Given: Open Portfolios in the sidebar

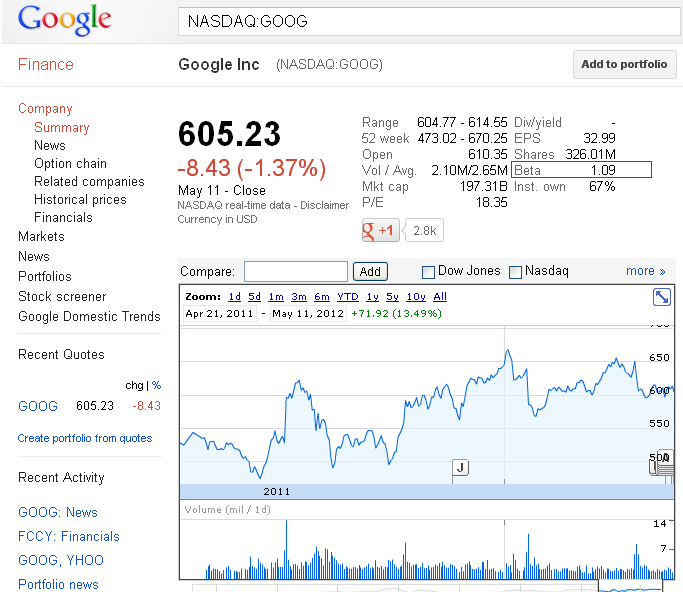Looking at the screenshot, I should click(45, 277).
